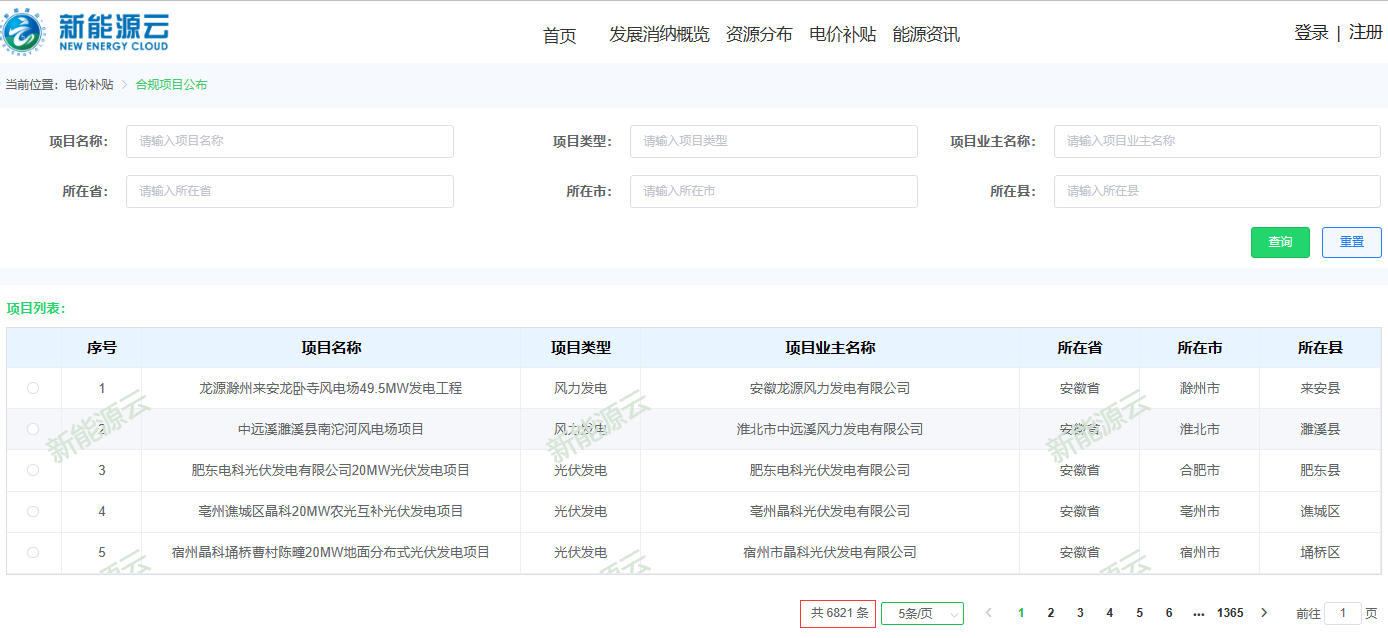
Task: Click the green 查询 button
Action: point(1280,242)
